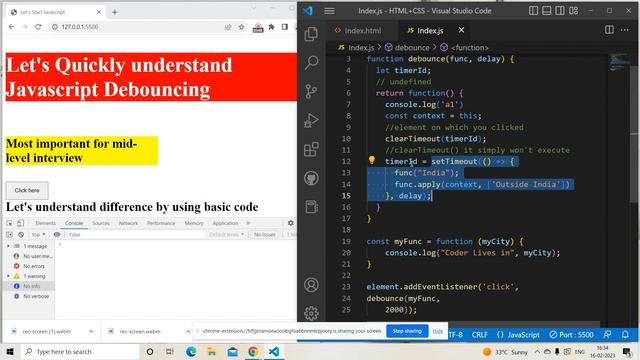Toggle the device toolbar in DevTools

20,223
